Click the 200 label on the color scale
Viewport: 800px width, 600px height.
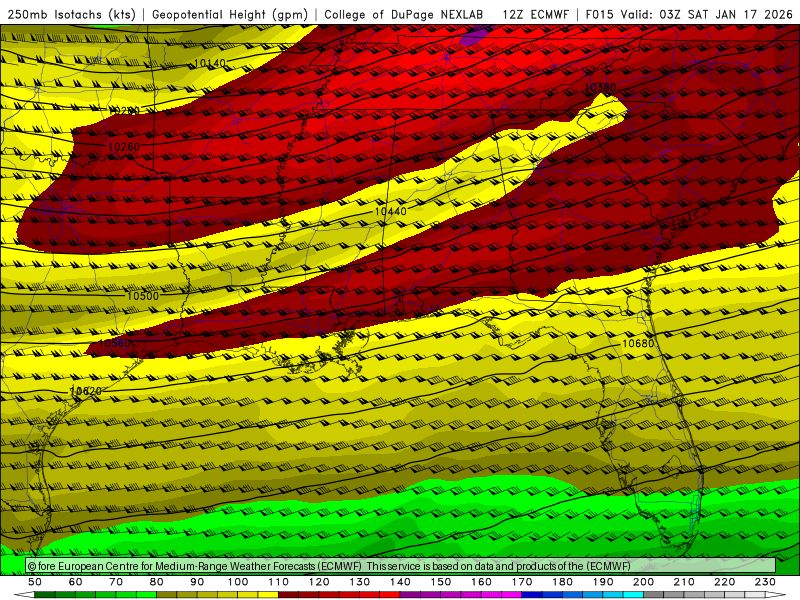tap(644, 582)
